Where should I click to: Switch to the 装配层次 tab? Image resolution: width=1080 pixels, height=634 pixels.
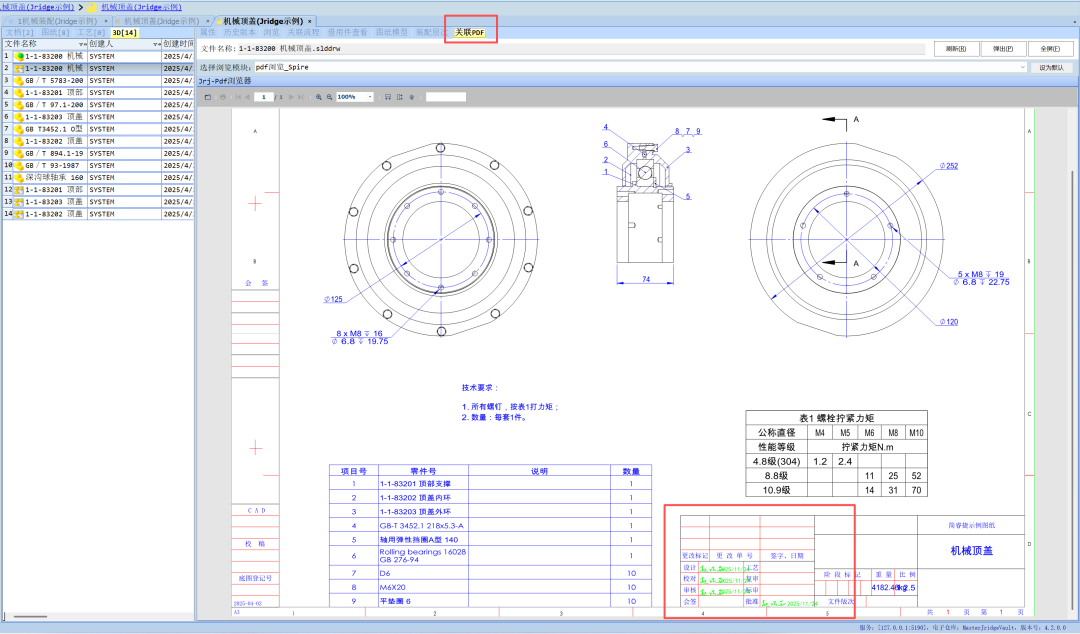pos(431,32)
